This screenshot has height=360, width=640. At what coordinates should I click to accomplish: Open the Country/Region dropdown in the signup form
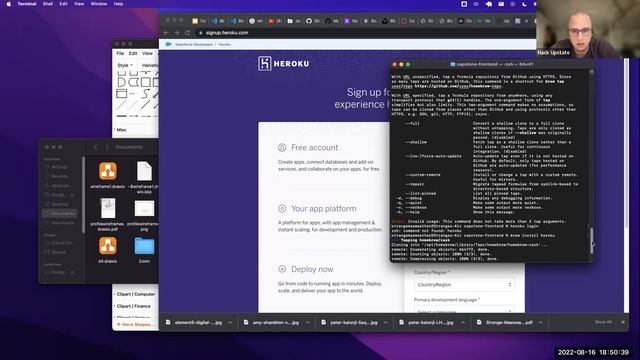(x=464, y=284)
